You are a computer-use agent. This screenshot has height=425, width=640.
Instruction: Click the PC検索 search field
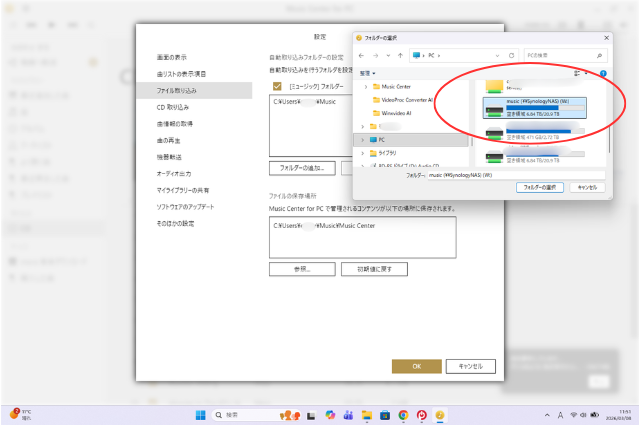pos(563,55)
